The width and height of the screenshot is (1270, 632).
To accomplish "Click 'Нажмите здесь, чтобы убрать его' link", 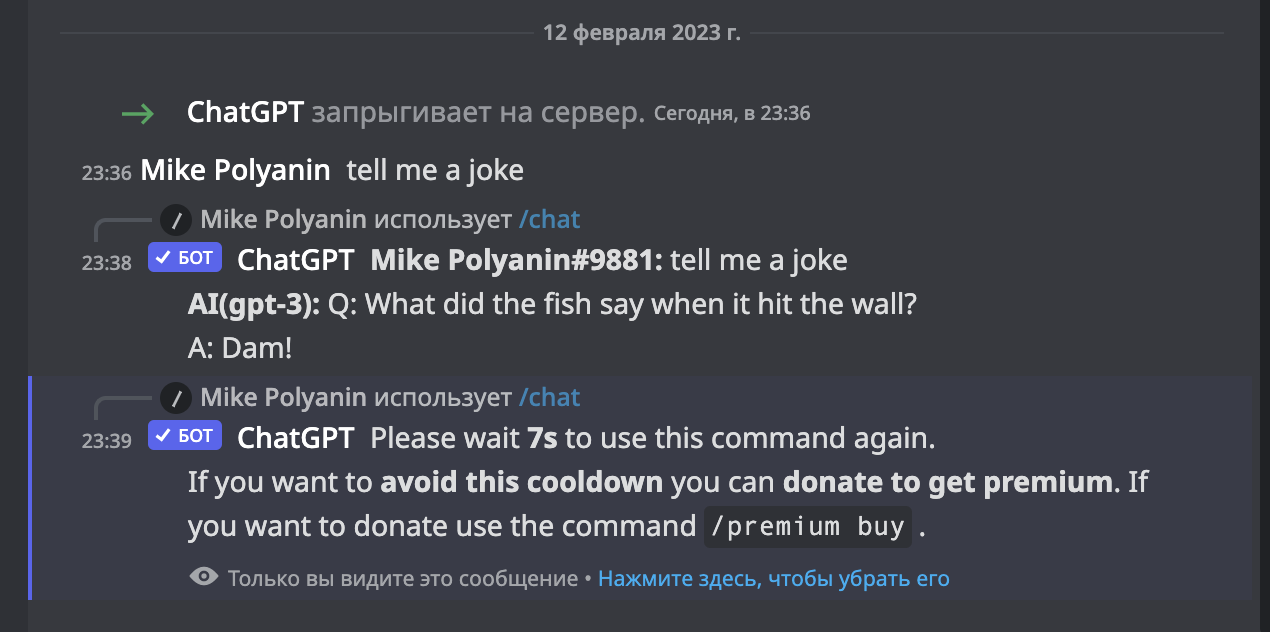I will coord(773,578).
